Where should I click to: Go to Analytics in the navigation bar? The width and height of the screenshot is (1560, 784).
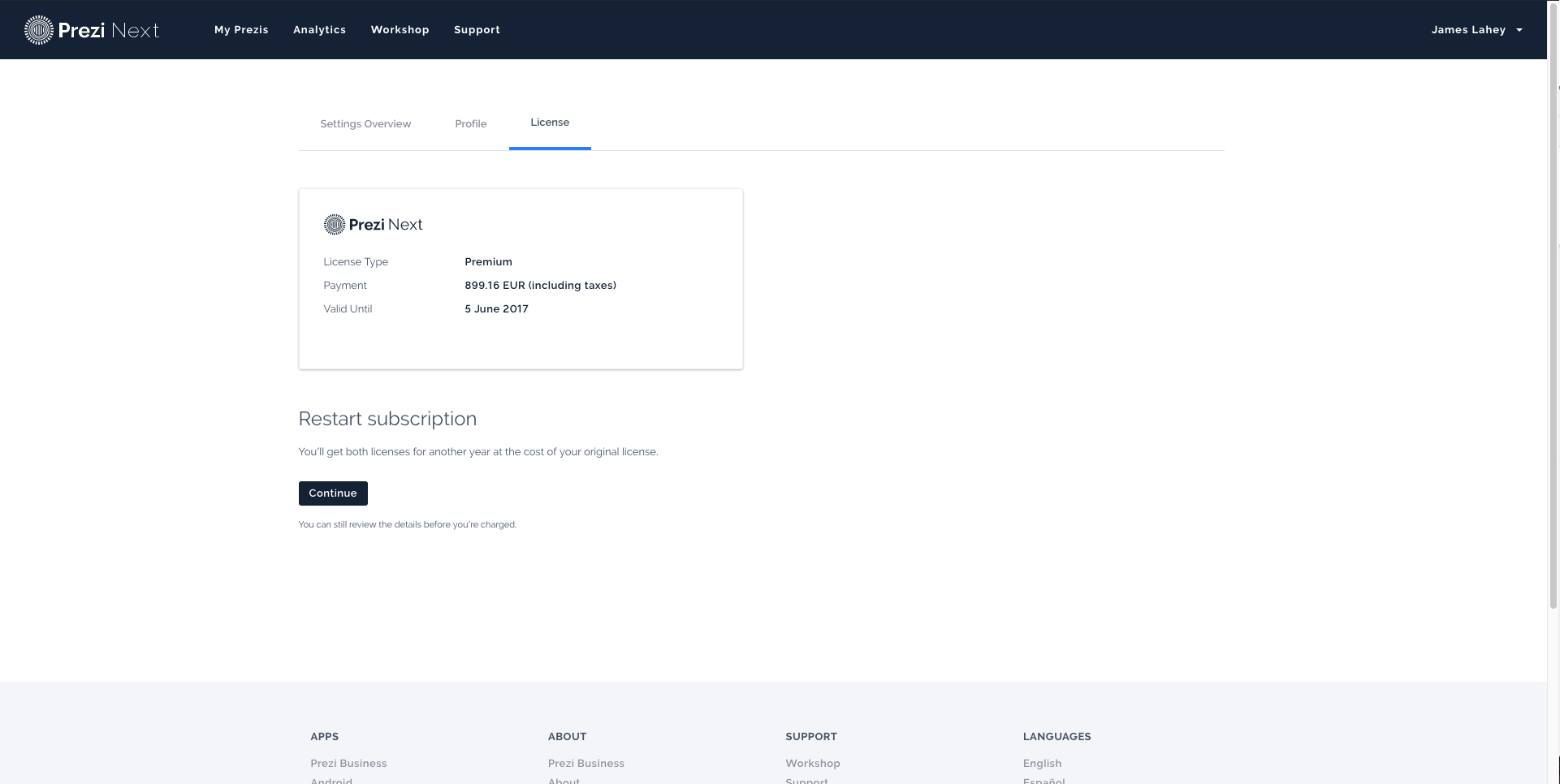tap(319, 30)
